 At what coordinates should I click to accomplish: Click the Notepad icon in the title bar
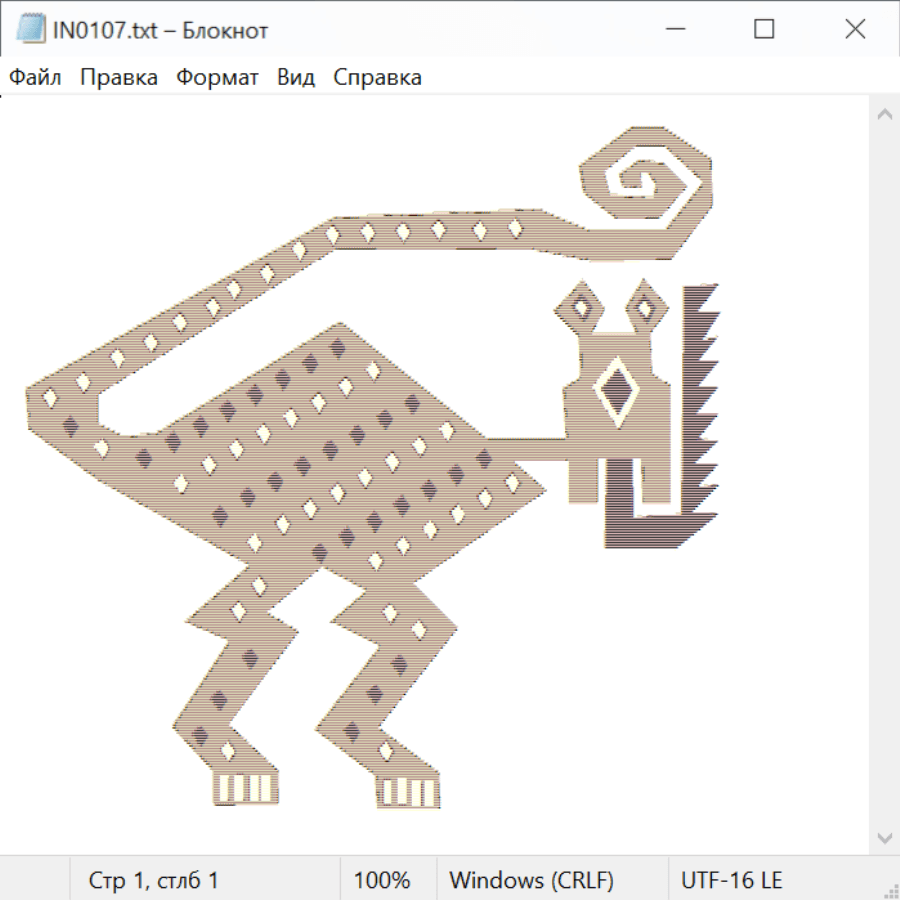tap(30, 30)
